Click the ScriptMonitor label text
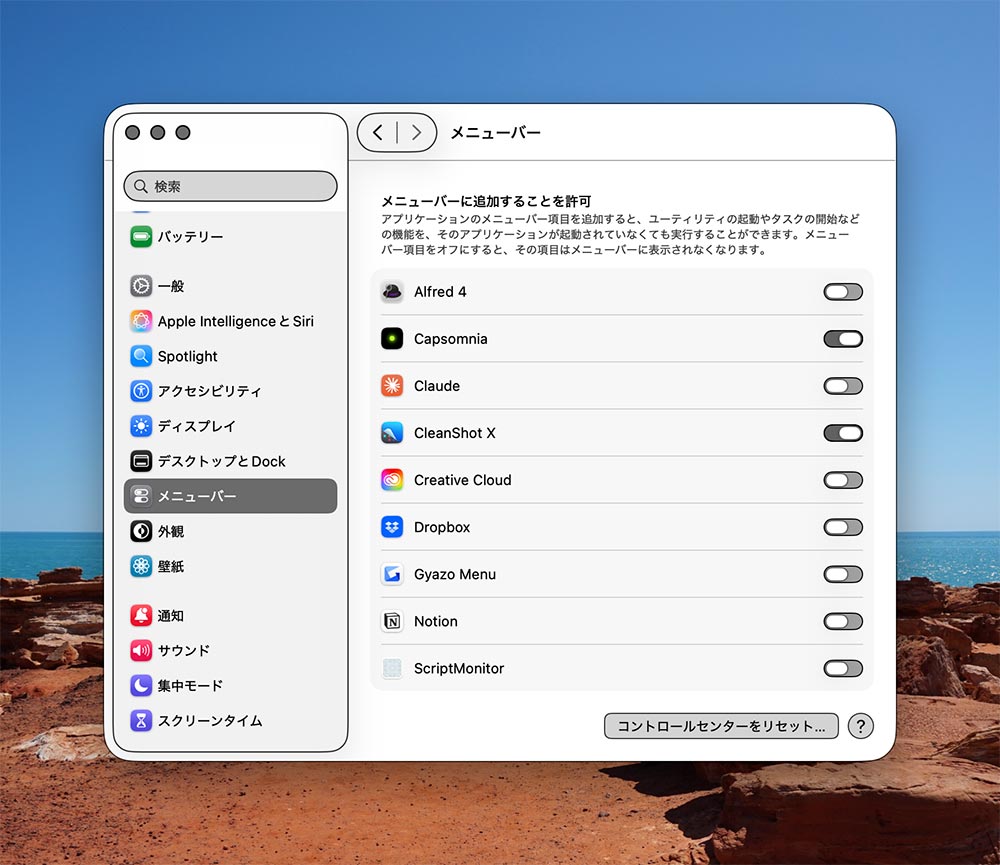1000x865 pixels. (x=459, y=669)
